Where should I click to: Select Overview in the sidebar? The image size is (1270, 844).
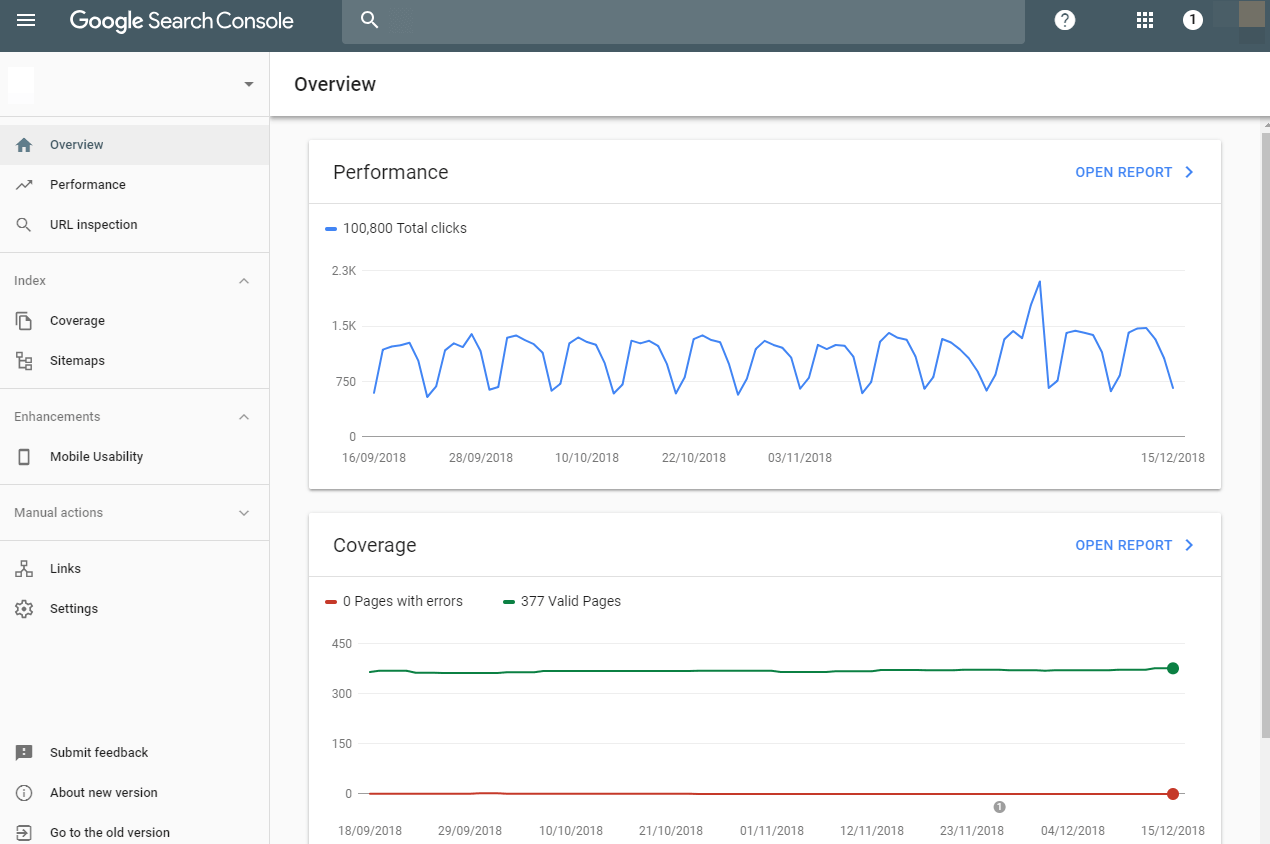click(x=78, y=144)
